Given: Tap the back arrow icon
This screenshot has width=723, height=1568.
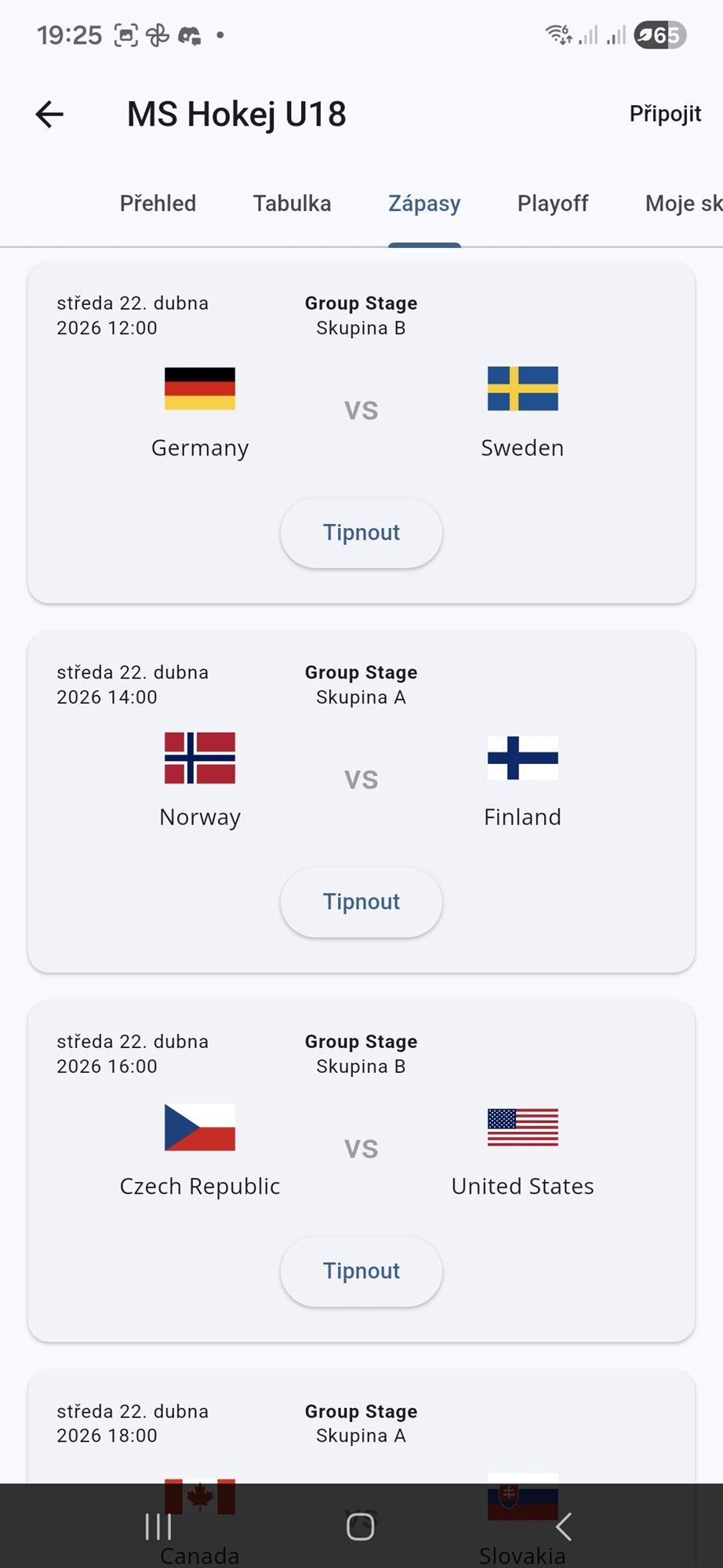Looking at the screenshot, I should click(x=49, y=115).
